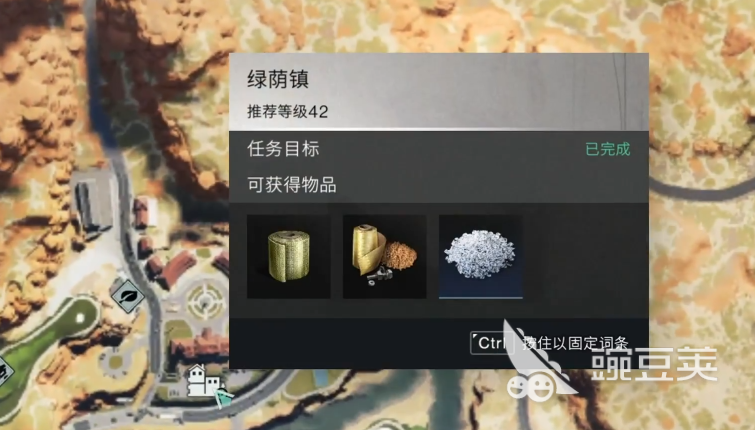
Task: Click the 按住以固定词条 hint text
Action: coord(575,343)
